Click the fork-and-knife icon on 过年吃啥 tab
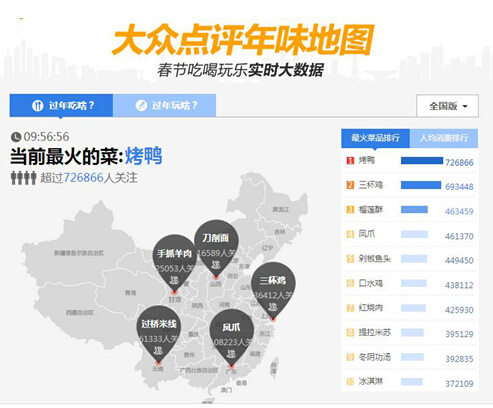 coord(37,106)
